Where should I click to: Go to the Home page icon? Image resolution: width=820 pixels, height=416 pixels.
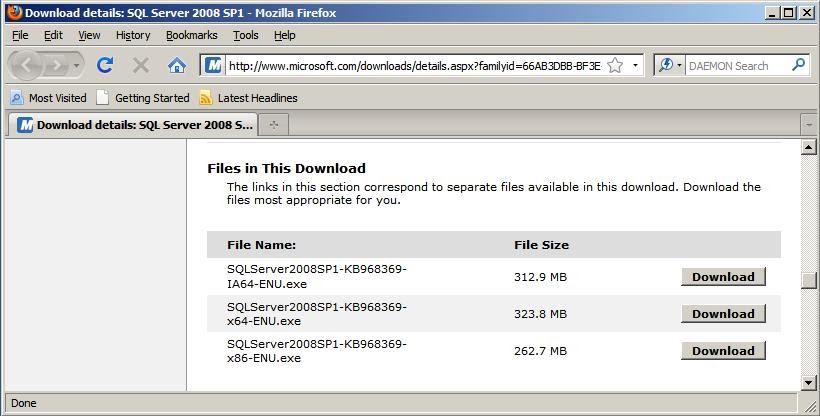[x=177, y=65]
